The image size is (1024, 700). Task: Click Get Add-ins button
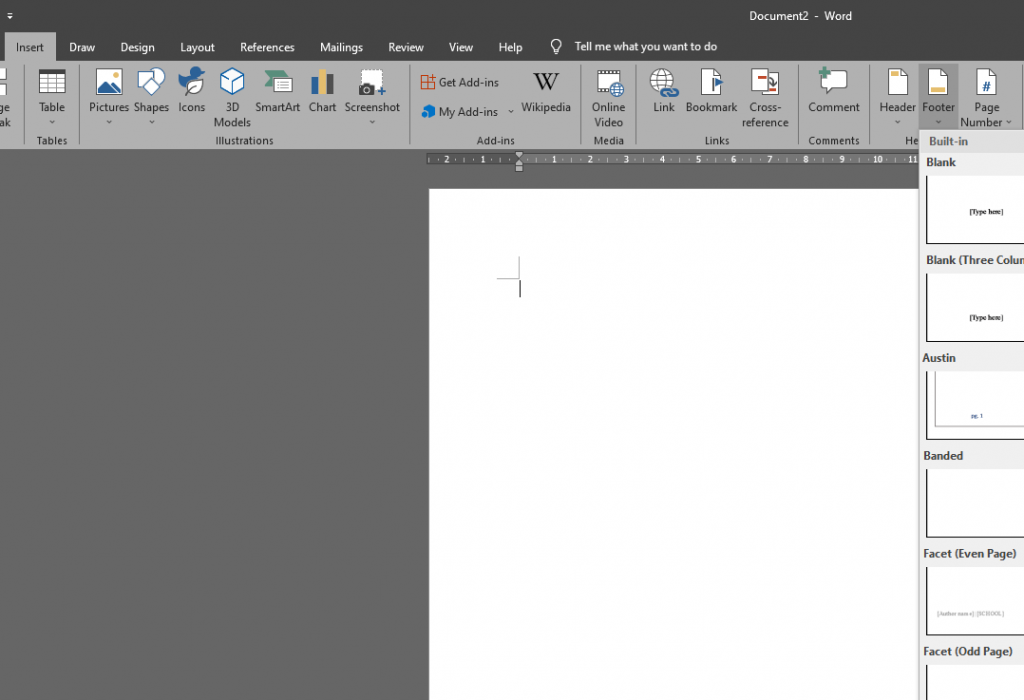point(460,82)
